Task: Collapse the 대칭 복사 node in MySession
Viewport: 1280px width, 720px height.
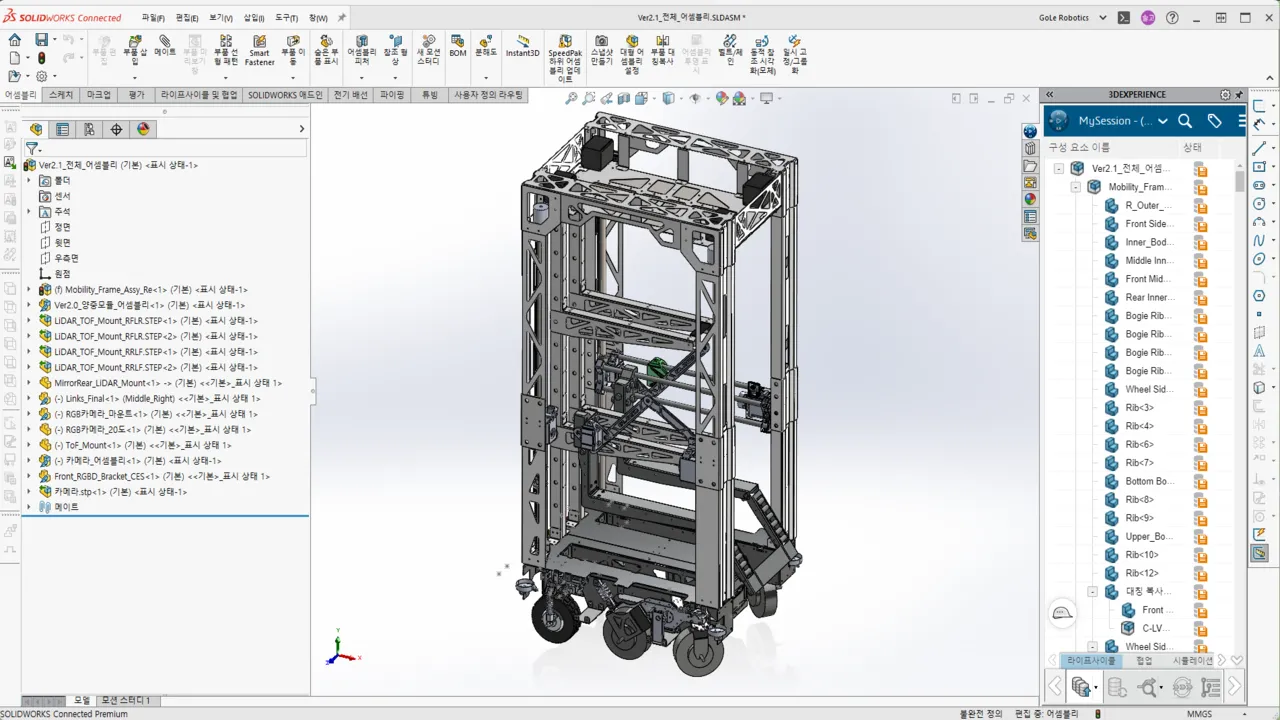Action: [1092, 591]
